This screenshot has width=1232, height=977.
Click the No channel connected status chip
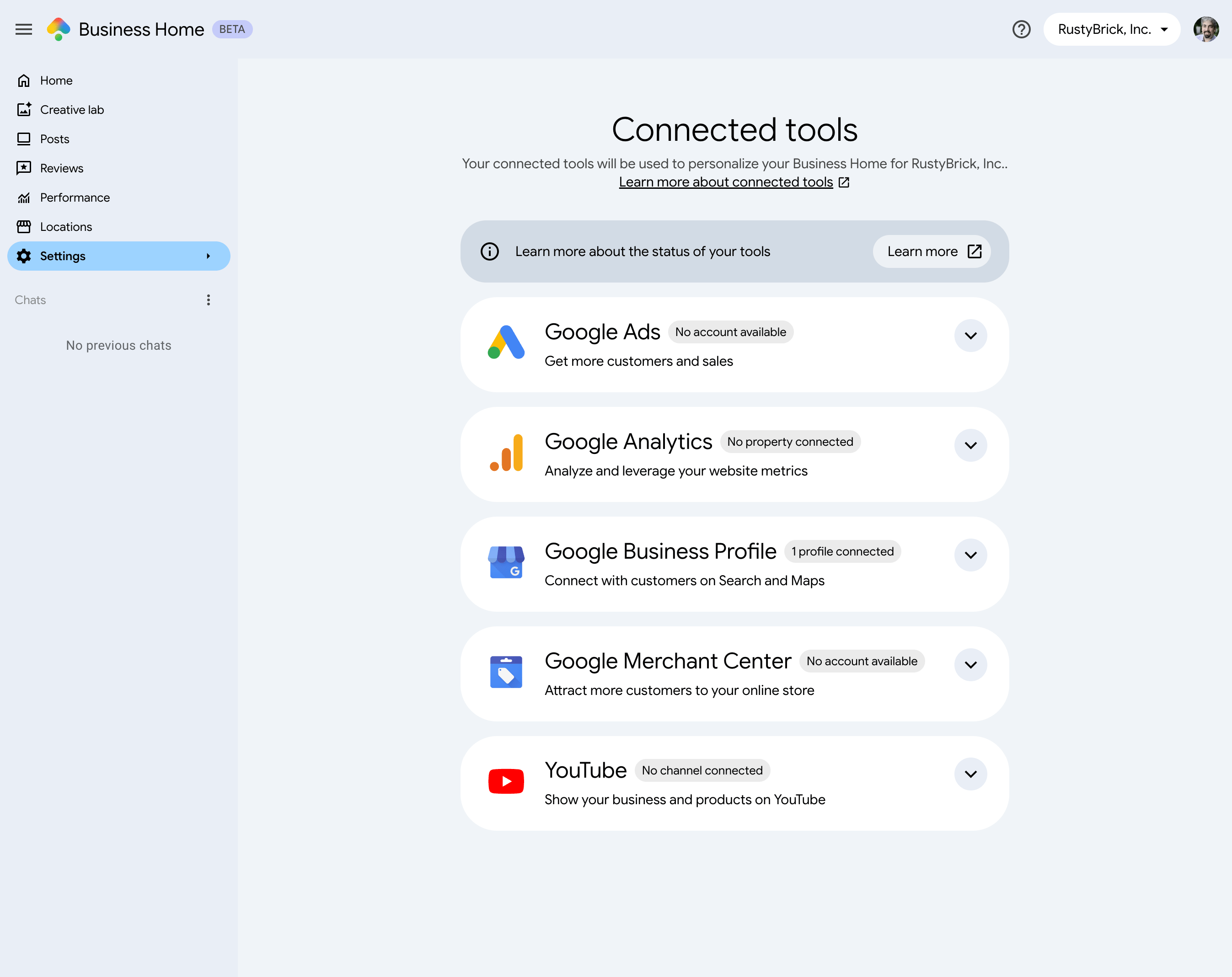pos(702,770)
